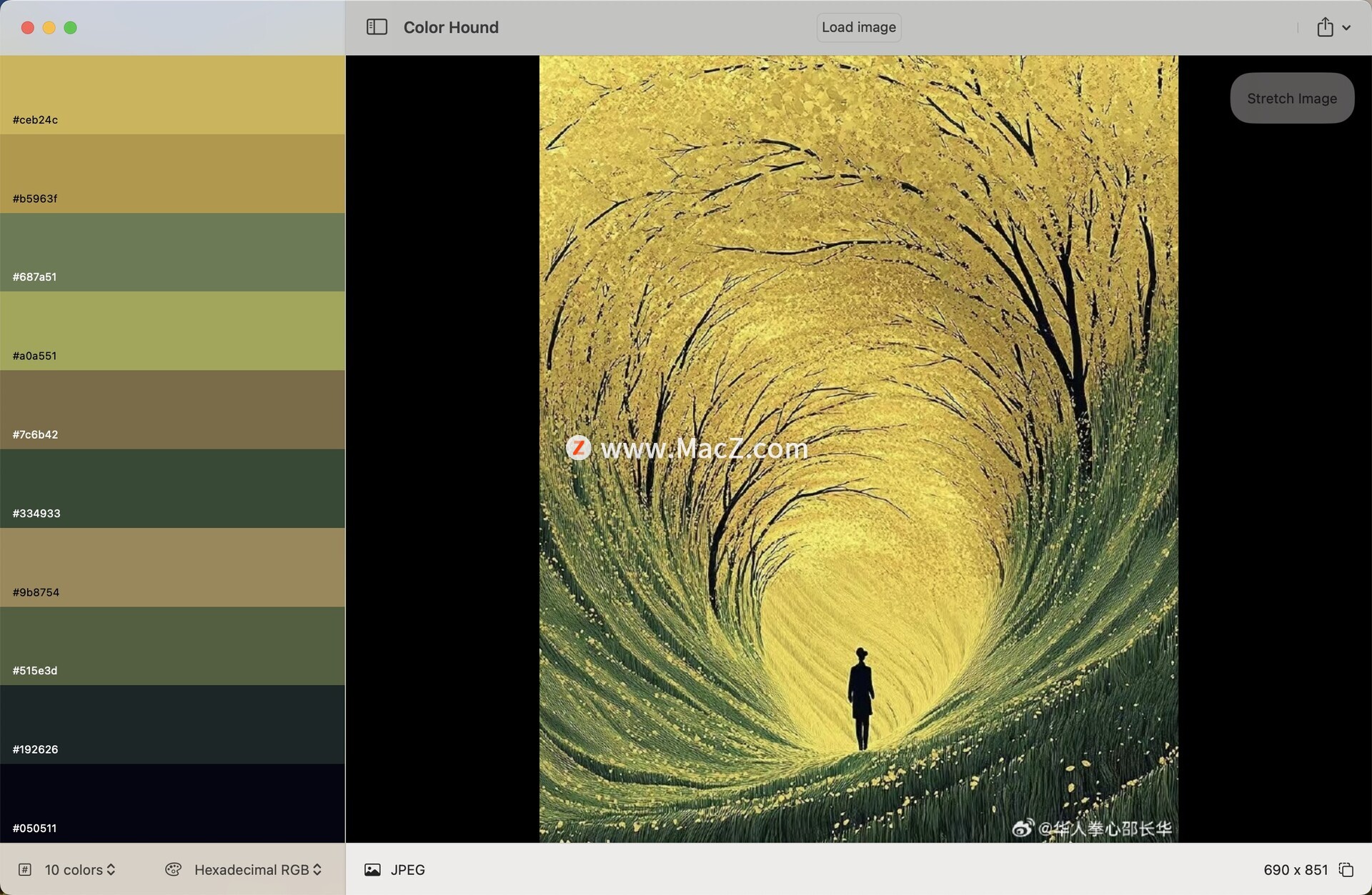Click the #192626 swatch
The height and width of the screenshot is (895, 1372).
pyautogui.click(x=172, y=724)
